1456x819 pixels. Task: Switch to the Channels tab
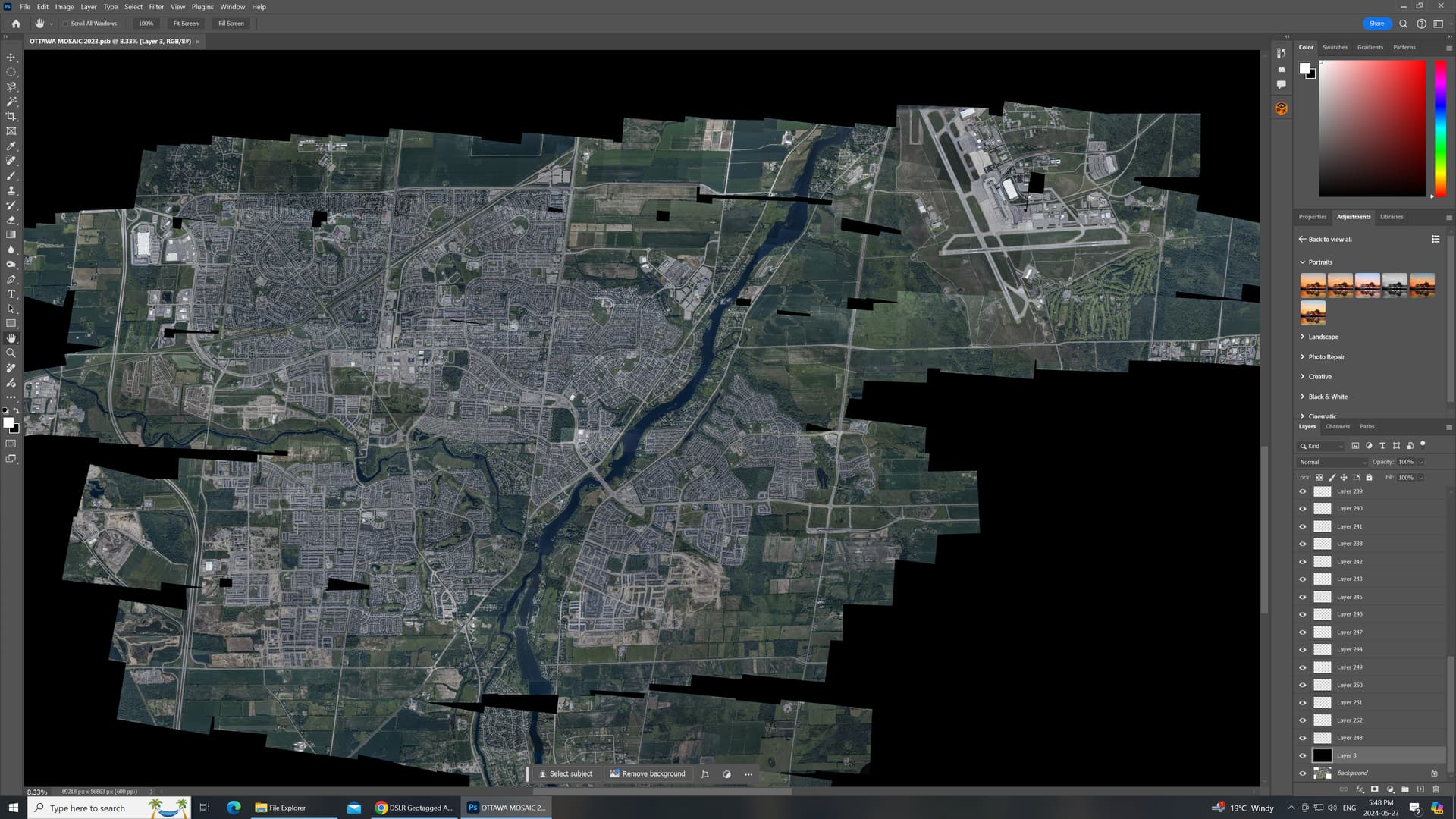(1338, 426)
